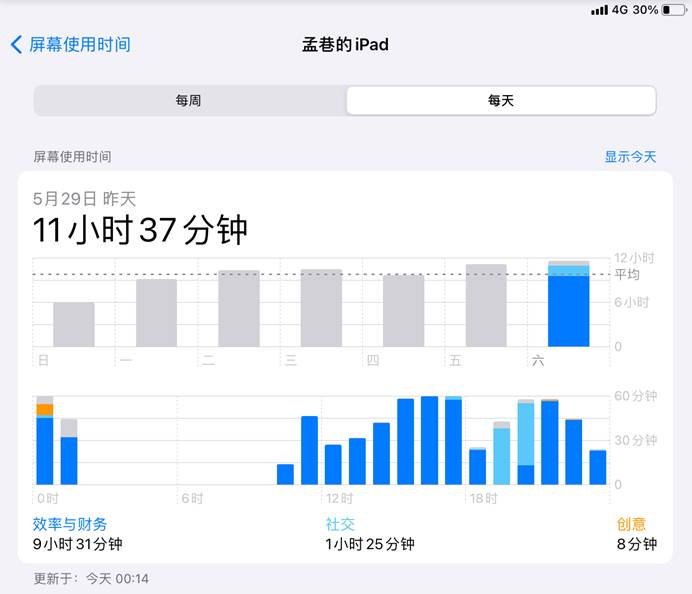Tap the 11小时37分钟 total time heading
The height and width of the screenshot is (594, 692).
tap(140, 230)
